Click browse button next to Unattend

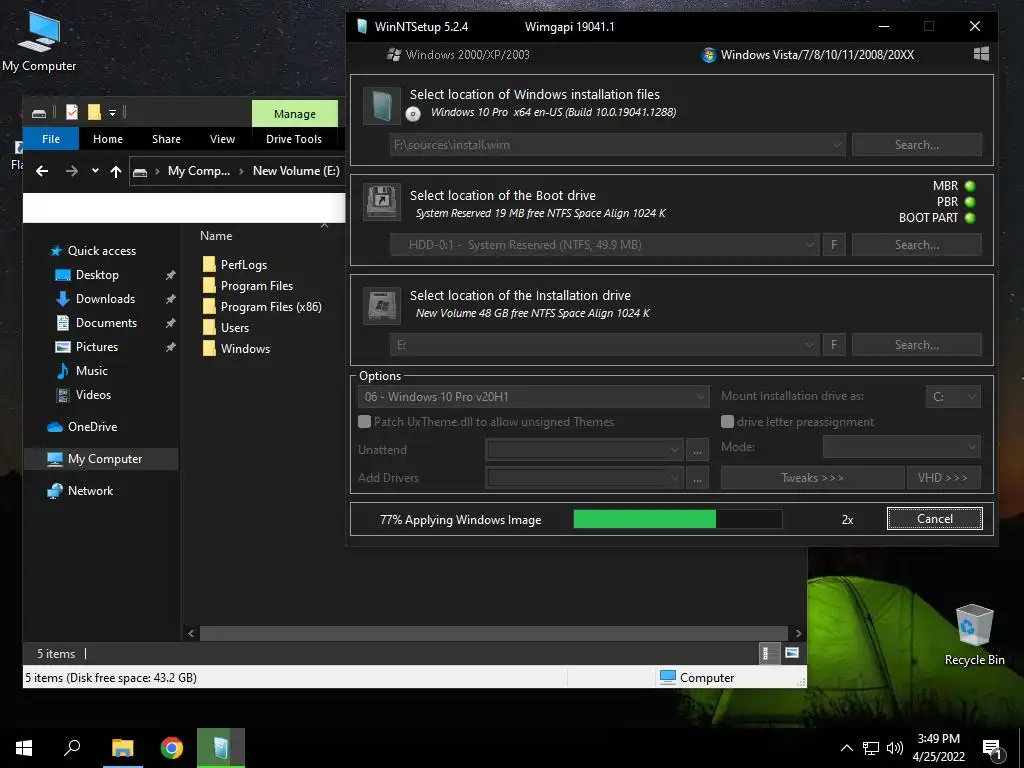(697, 450)
